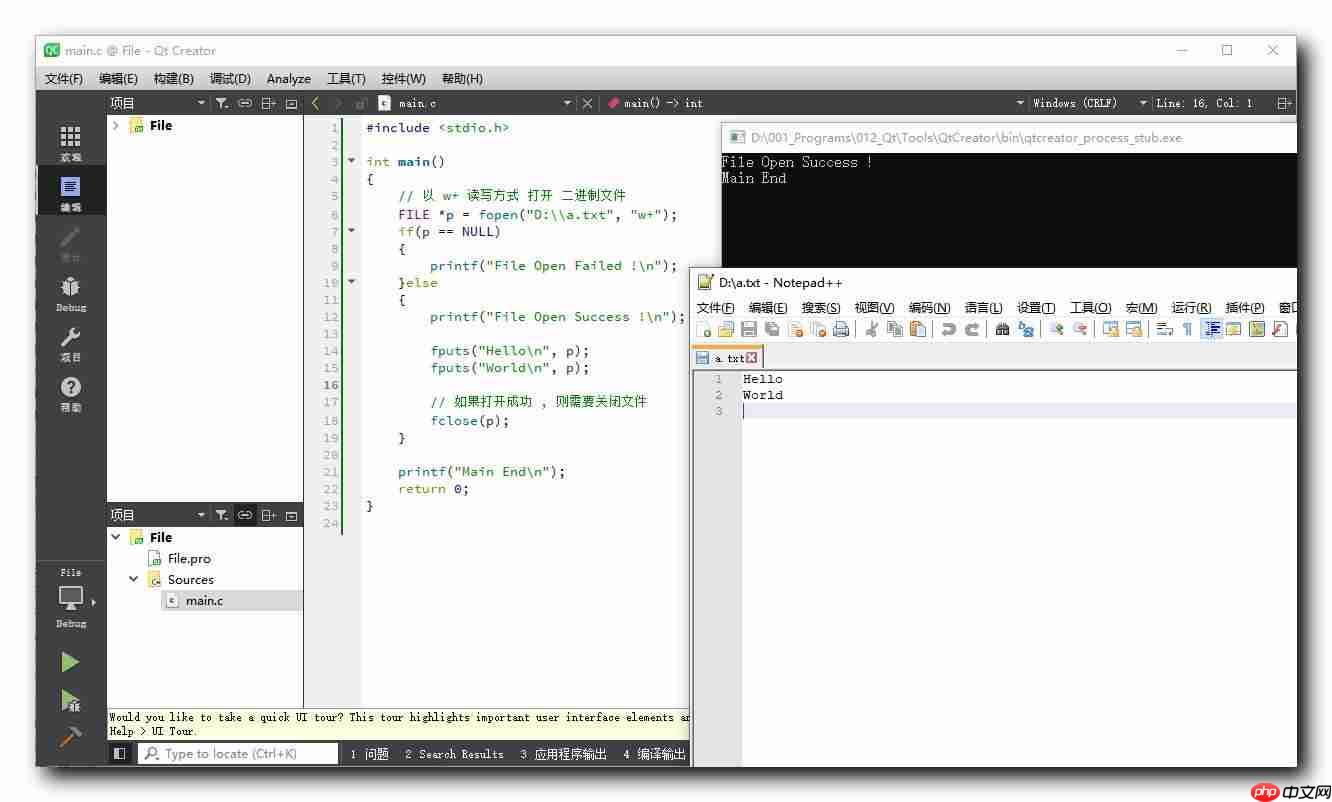1332x802 pixels.
Task: Open the Windows (CRLF) line ending dropdown
Action: (x=1074, y=103)
